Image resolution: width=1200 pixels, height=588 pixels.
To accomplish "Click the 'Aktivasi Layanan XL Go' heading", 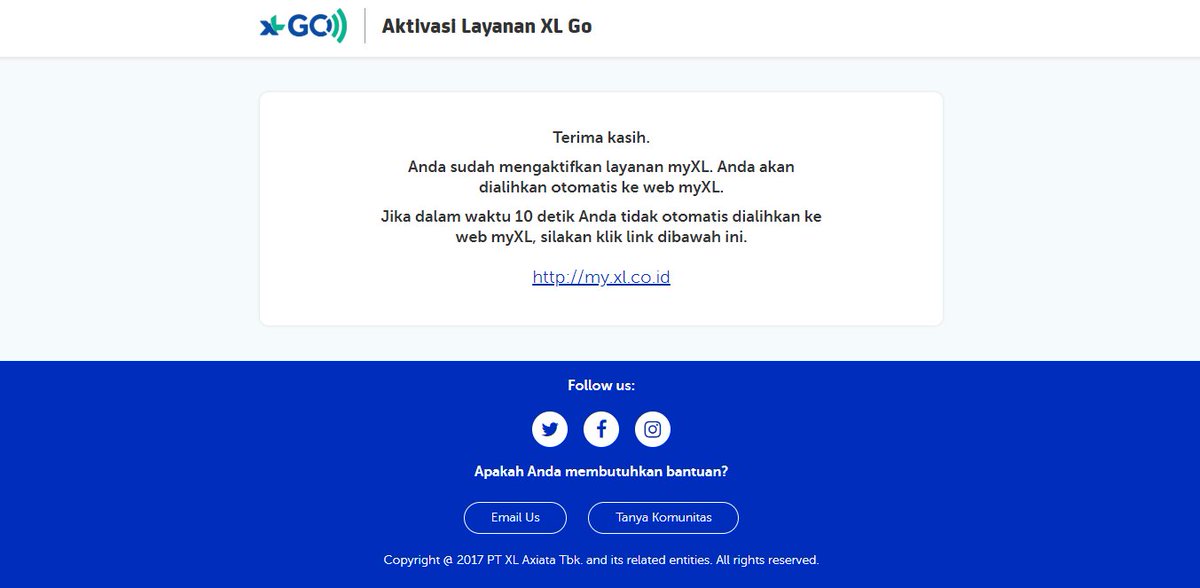I will pyautogui.click(x=487, y=27).
